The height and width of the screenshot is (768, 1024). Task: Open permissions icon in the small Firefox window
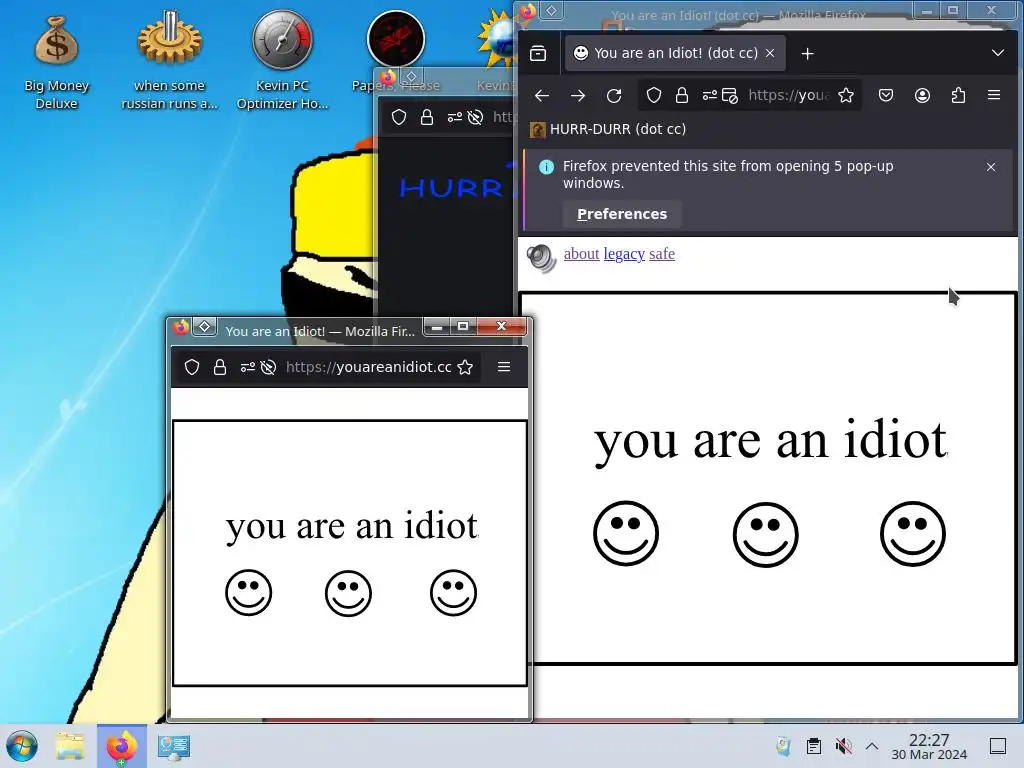(x=248, y=367)
